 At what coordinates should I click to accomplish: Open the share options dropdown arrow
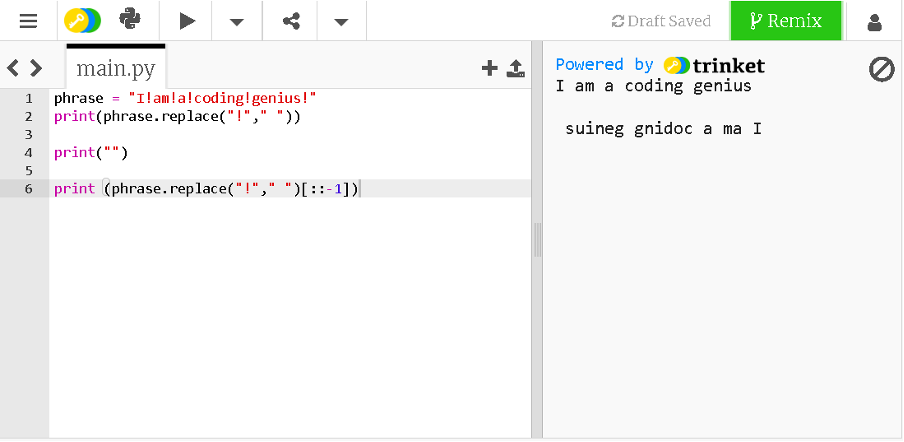pos(341,21)
